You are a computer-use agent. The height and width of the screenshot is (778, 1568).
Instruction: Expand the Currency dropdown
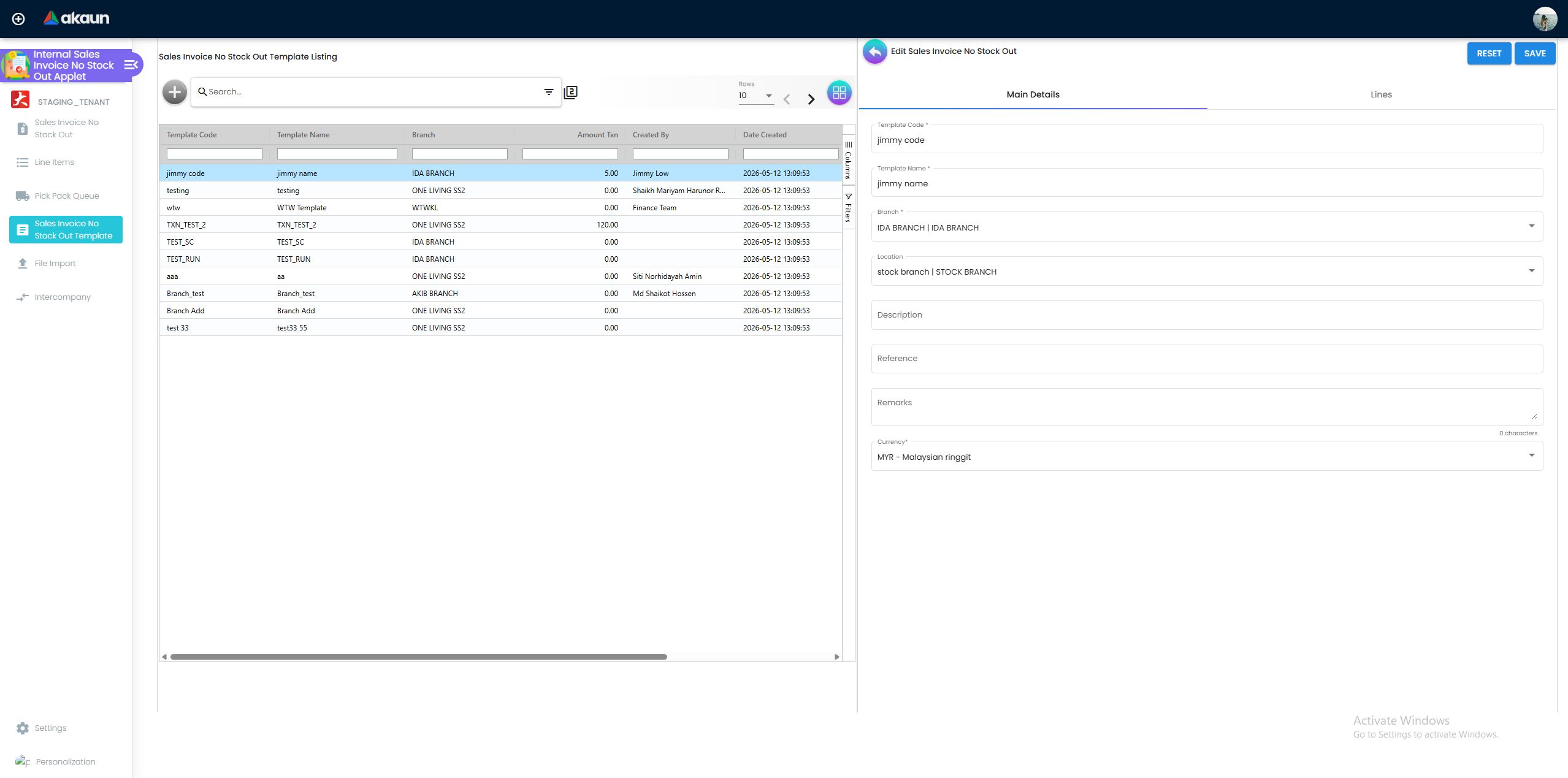click(1532, 456)
